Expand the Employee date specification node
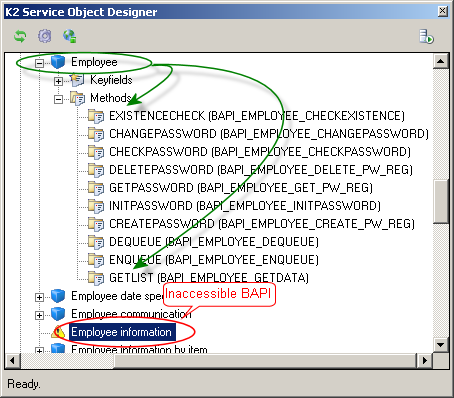 pyautogui.click(x=39, y=297)
